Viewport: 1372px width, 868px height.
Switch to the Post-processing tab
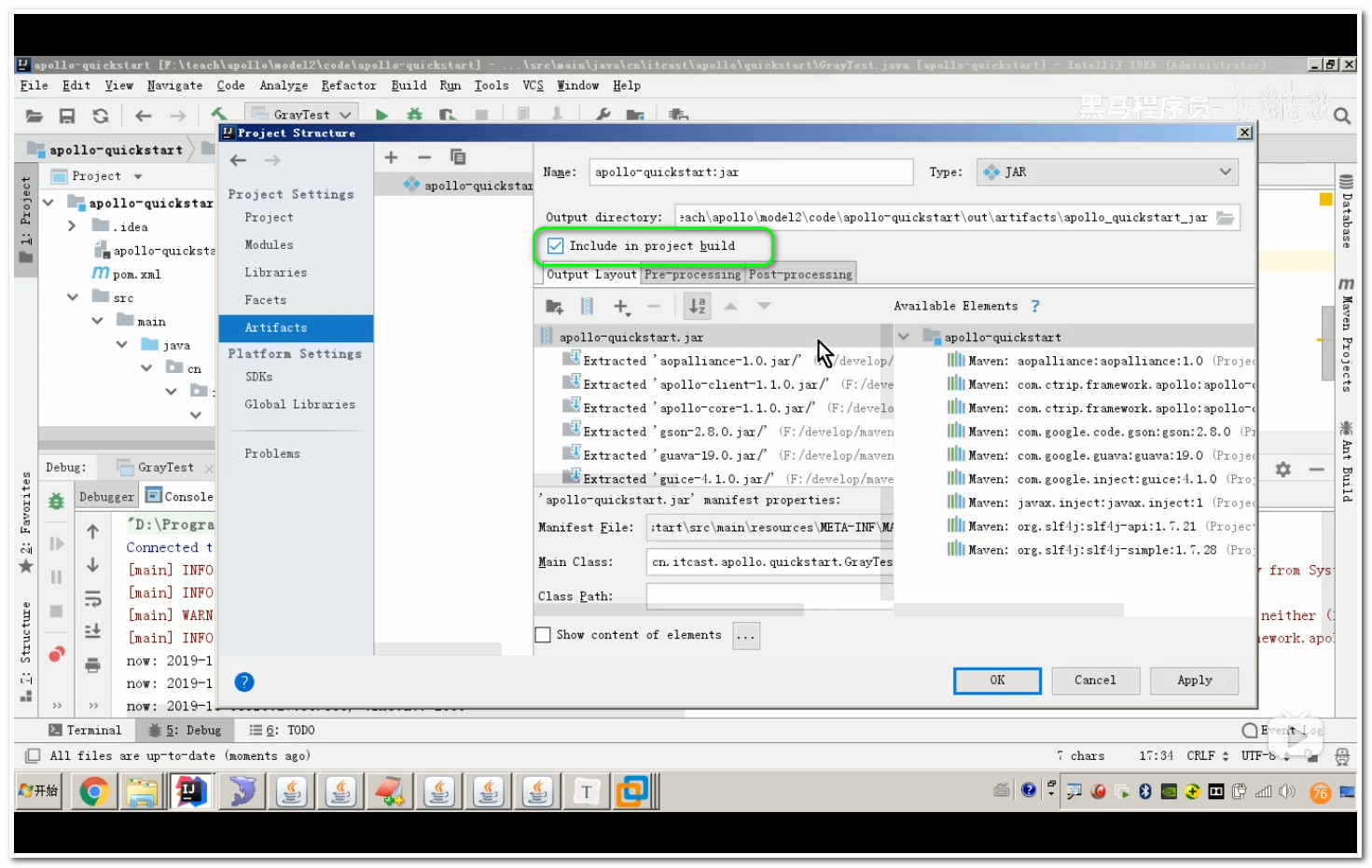[800, 274]
